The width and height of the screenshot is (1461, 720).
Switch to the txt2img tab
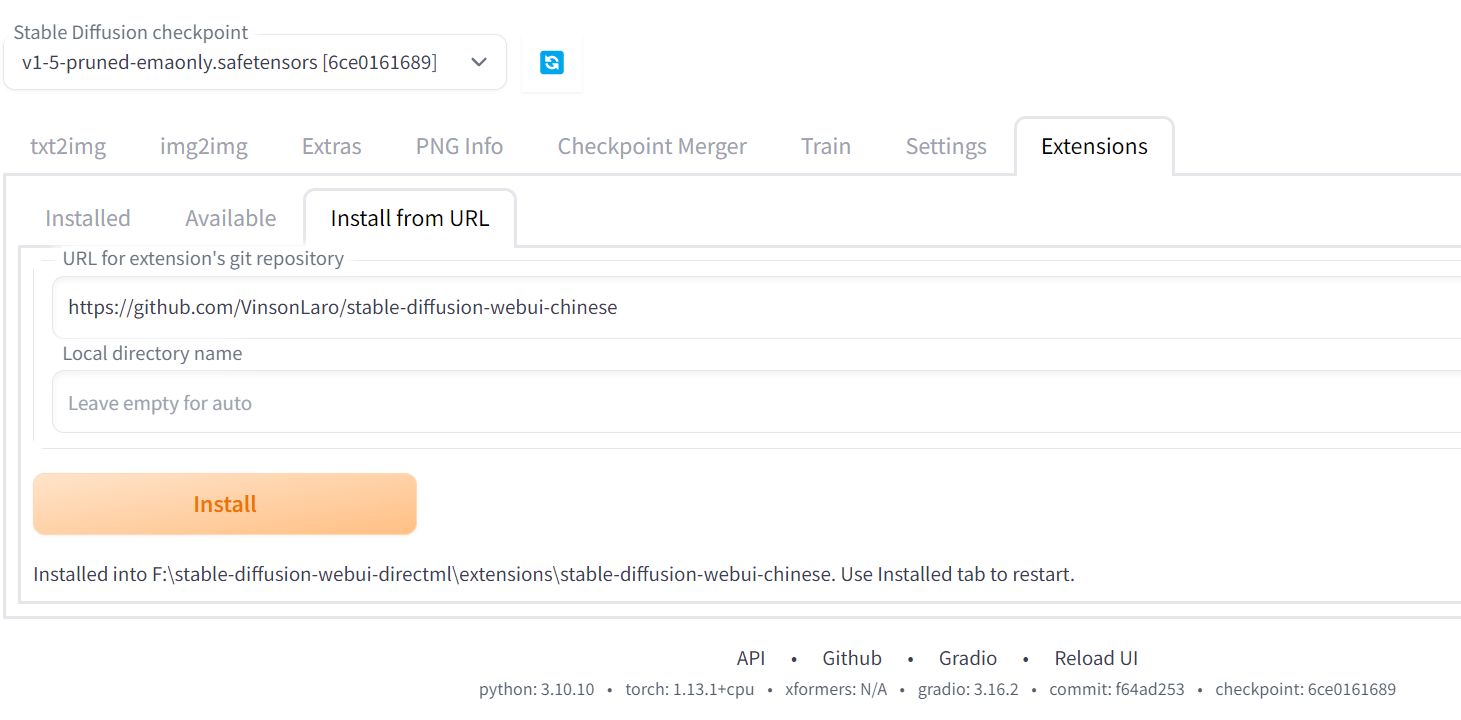[x=68, y=146]
